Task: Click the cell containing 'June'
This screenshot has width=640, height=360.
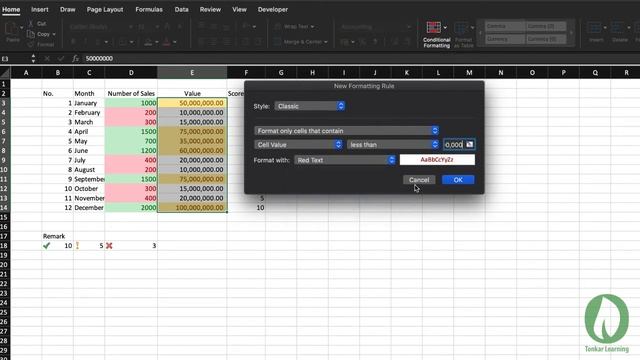Action: (x=89, y=151)
